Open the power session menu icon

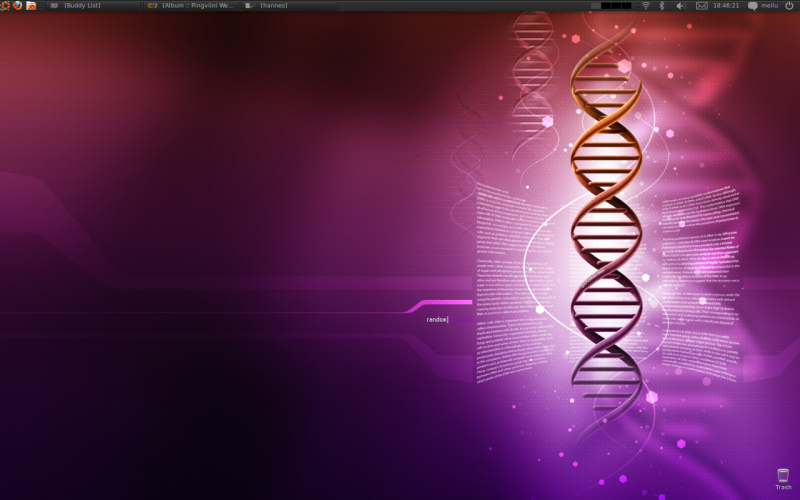pyautogui.click(x=789, y=6)
